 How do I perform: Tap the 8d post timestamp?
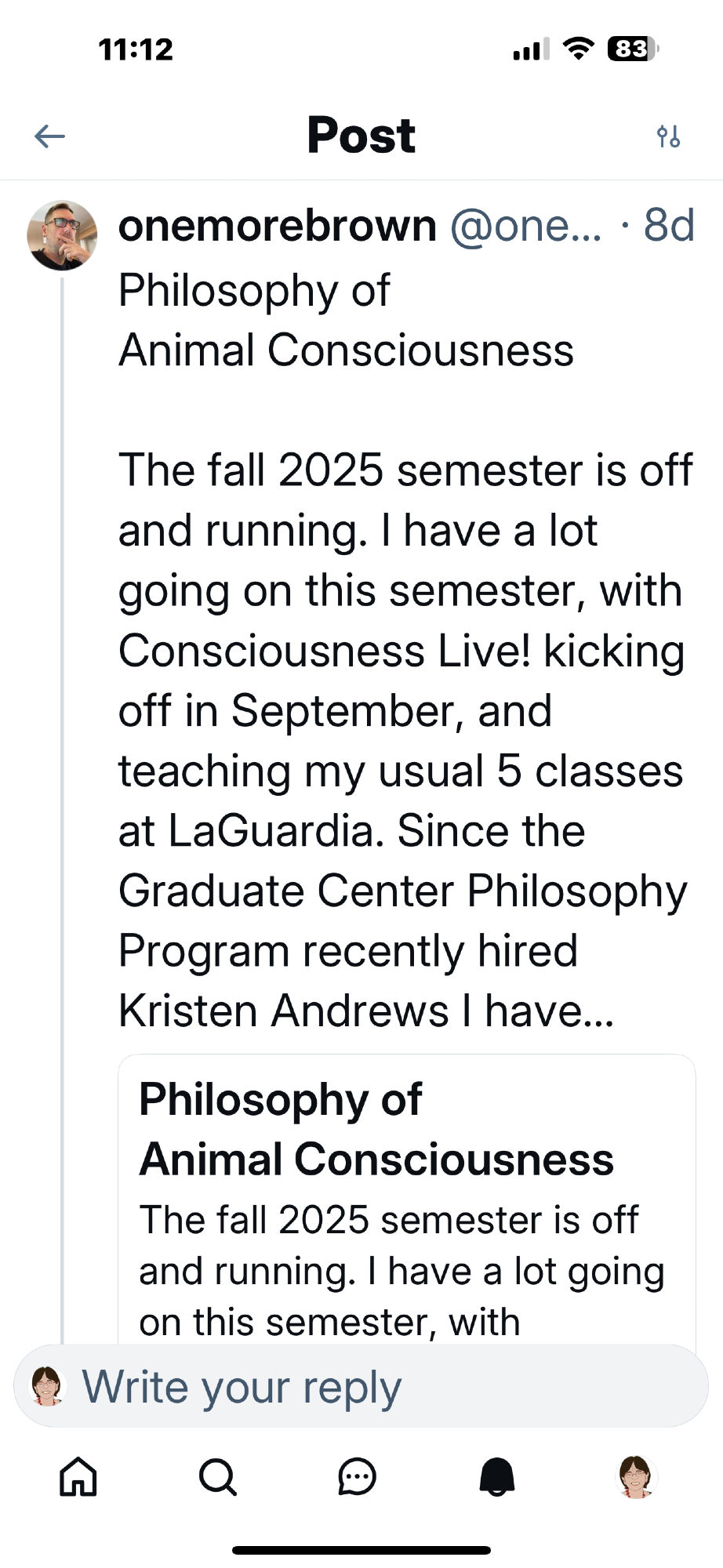pos(668,227)
